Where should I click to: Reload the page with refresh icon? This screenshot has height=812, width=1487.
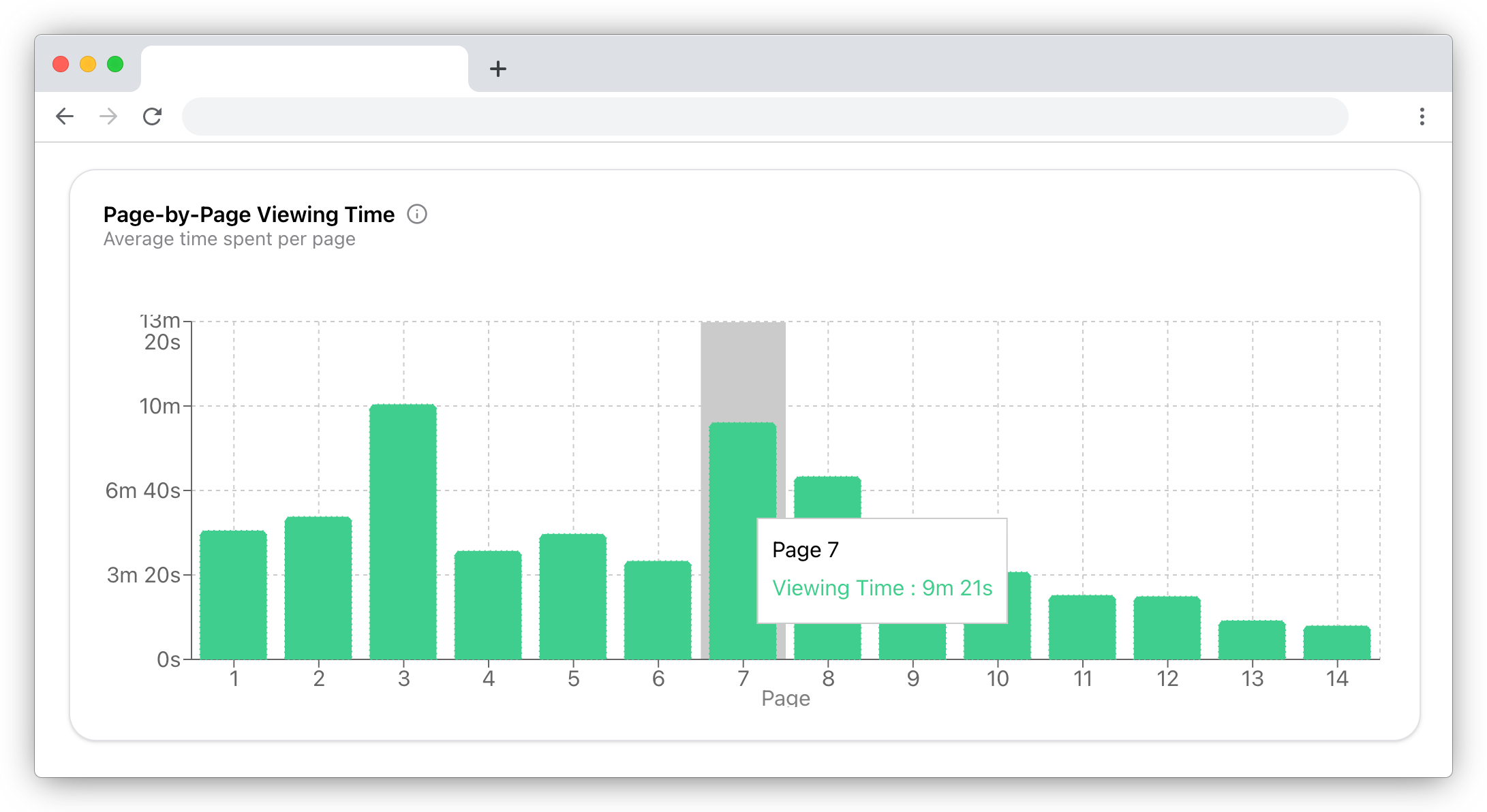152,116
